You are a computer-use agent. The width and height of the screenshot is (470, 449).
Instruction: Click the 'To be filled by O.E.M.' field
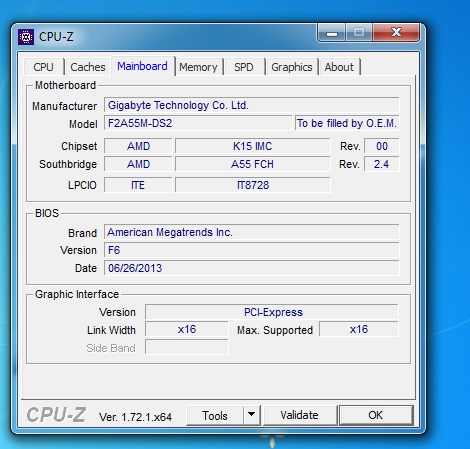pos(347,123)
